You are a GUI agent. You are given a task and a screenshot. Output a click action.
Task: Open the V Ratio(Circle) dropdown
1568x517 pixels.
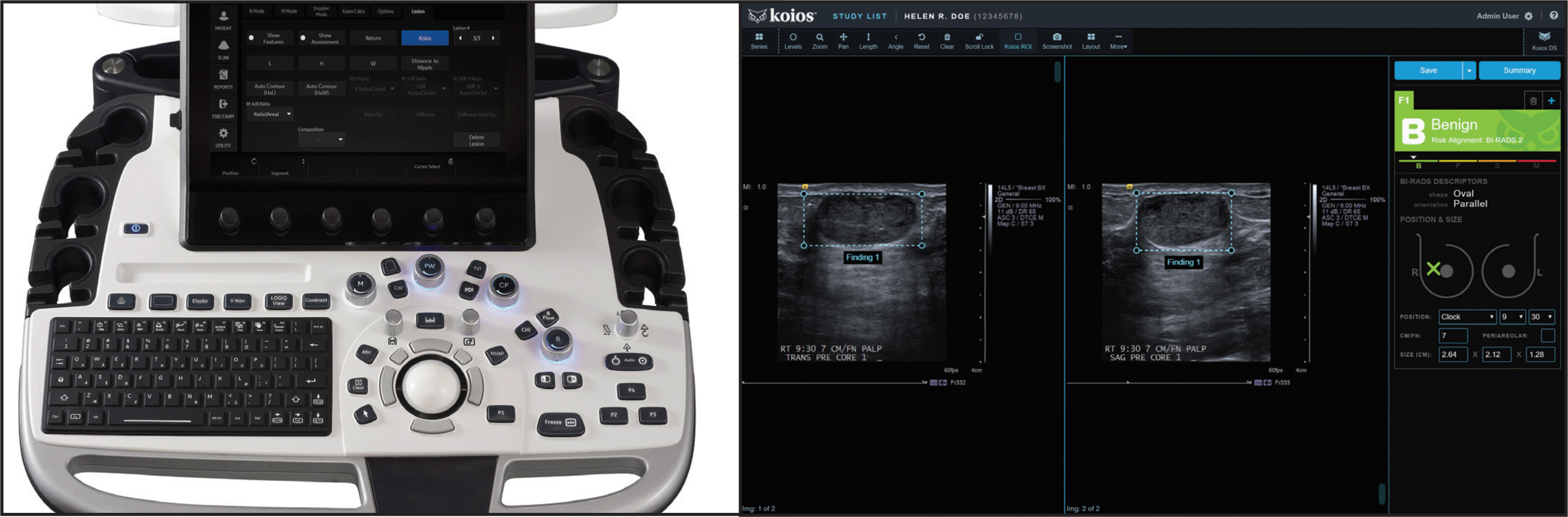click(x=373, y=89)
